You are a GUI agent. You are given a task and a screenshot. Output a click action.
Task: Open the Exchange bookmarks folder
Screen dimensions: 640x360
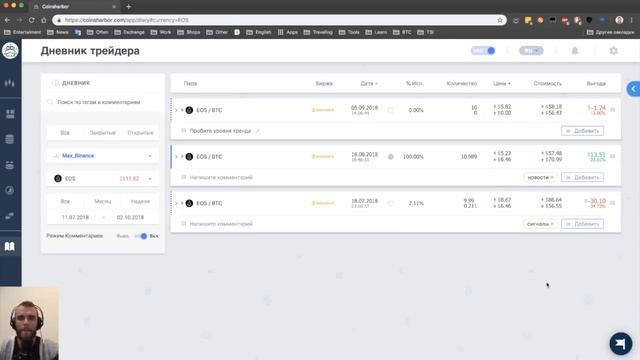tap(129, 32)
